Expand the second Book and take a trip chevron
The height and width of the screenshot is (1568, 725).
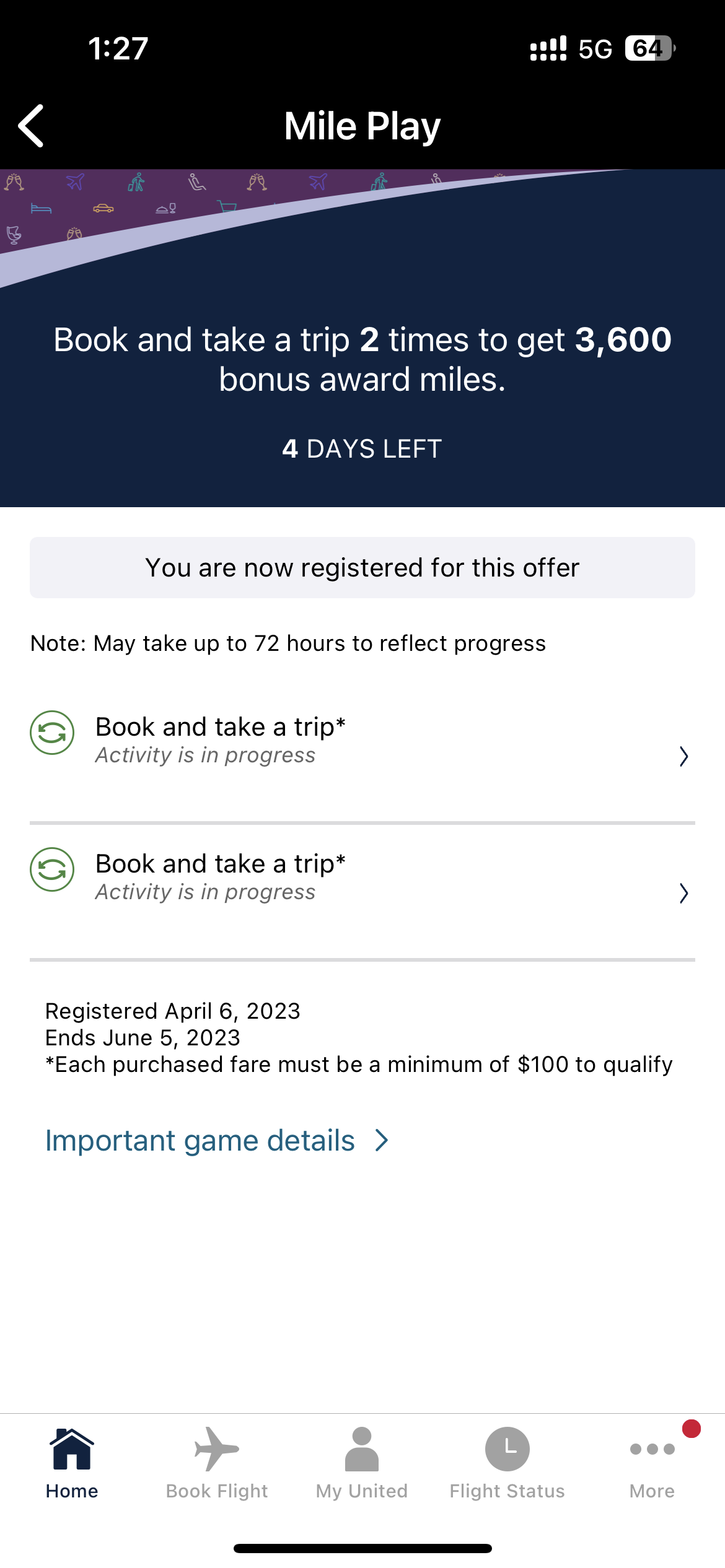[683, 893]
